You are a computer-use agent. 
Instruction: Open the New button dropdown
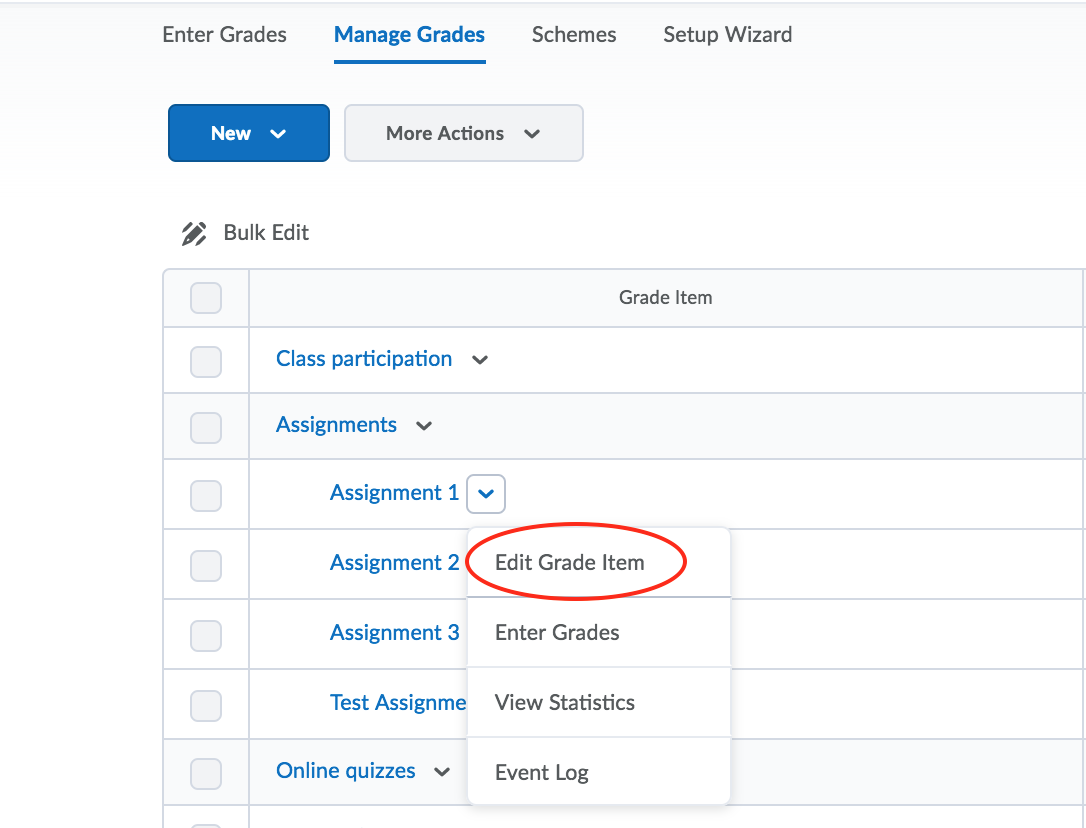[248, 133]
